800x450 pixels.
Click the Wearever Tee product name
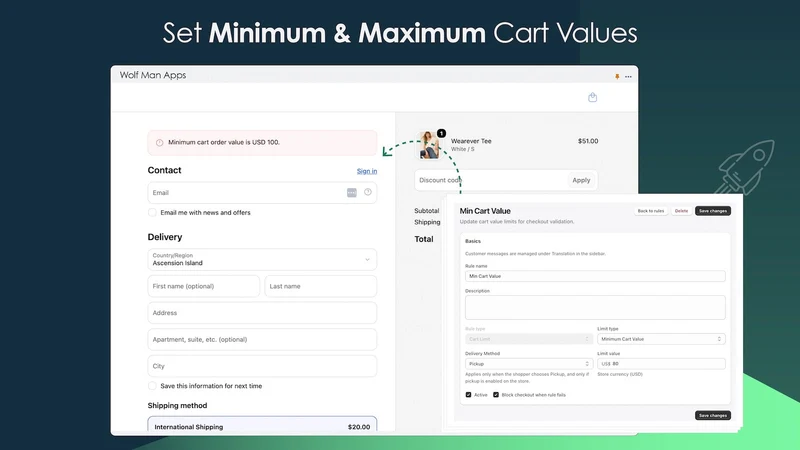pyautogui.click(x=471, y=141)
